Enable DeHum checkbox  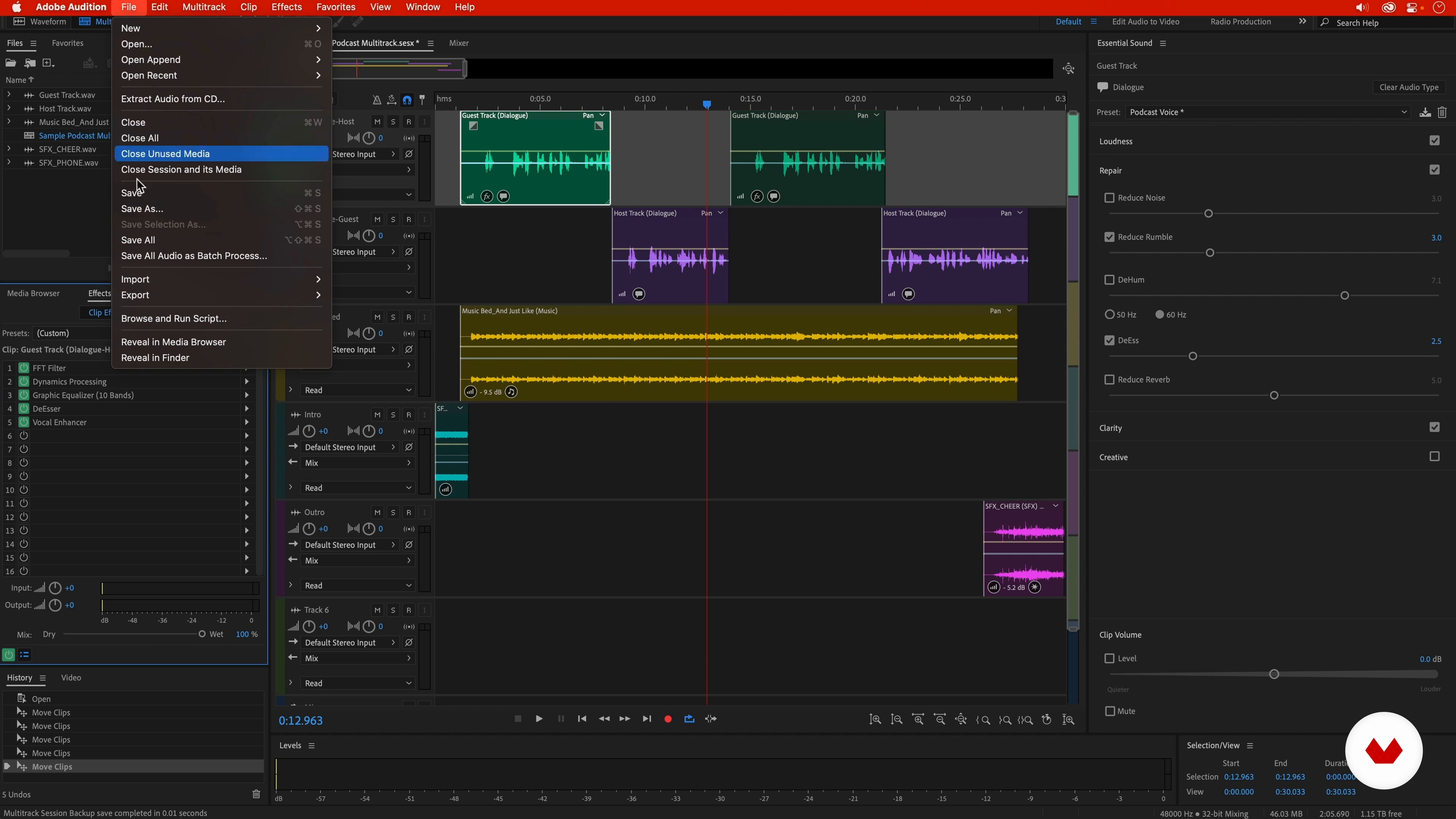tap(1109, 280)
